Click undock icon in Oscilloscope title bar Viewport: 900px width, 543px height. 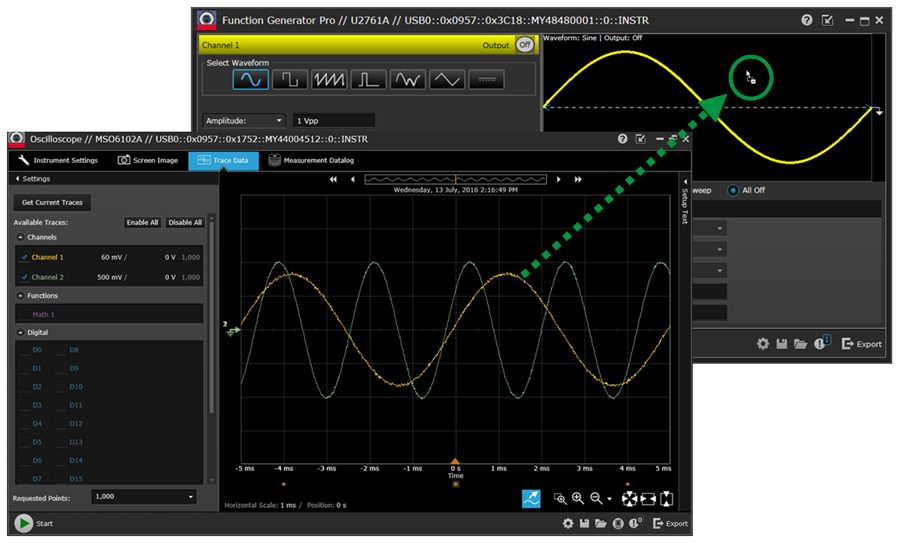[641, 139]
